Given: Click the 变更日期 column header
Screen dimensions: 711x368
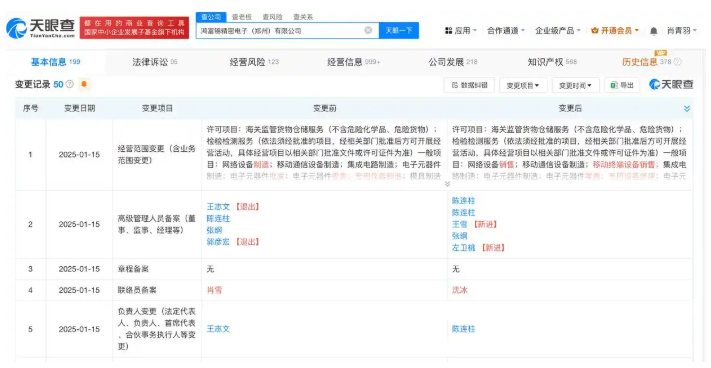Looking at the screenshot, I should point(79,108).
